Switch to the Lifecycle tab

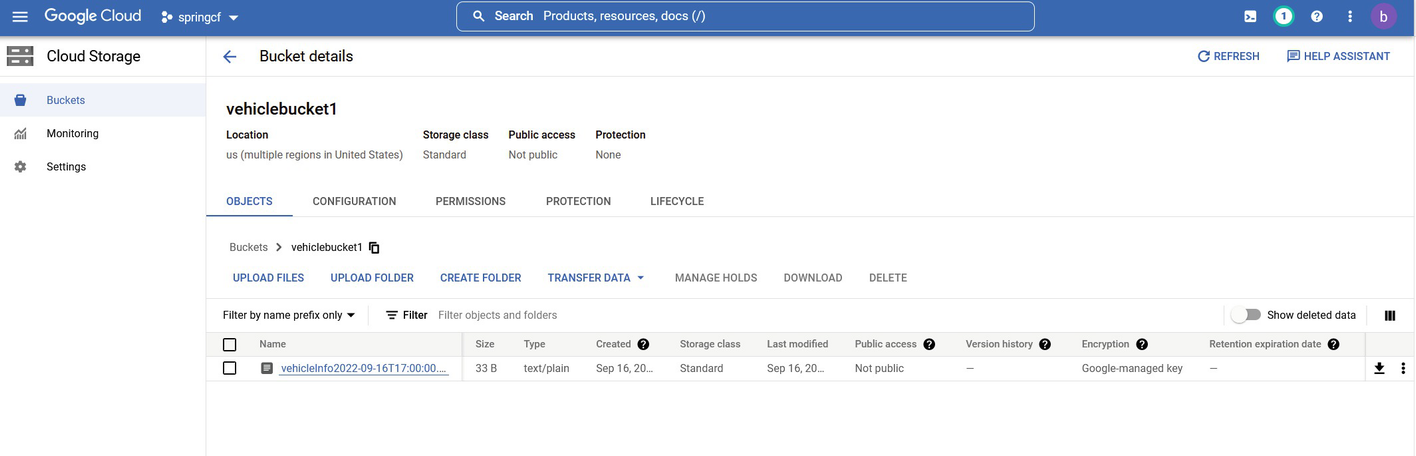click(677, 201)
